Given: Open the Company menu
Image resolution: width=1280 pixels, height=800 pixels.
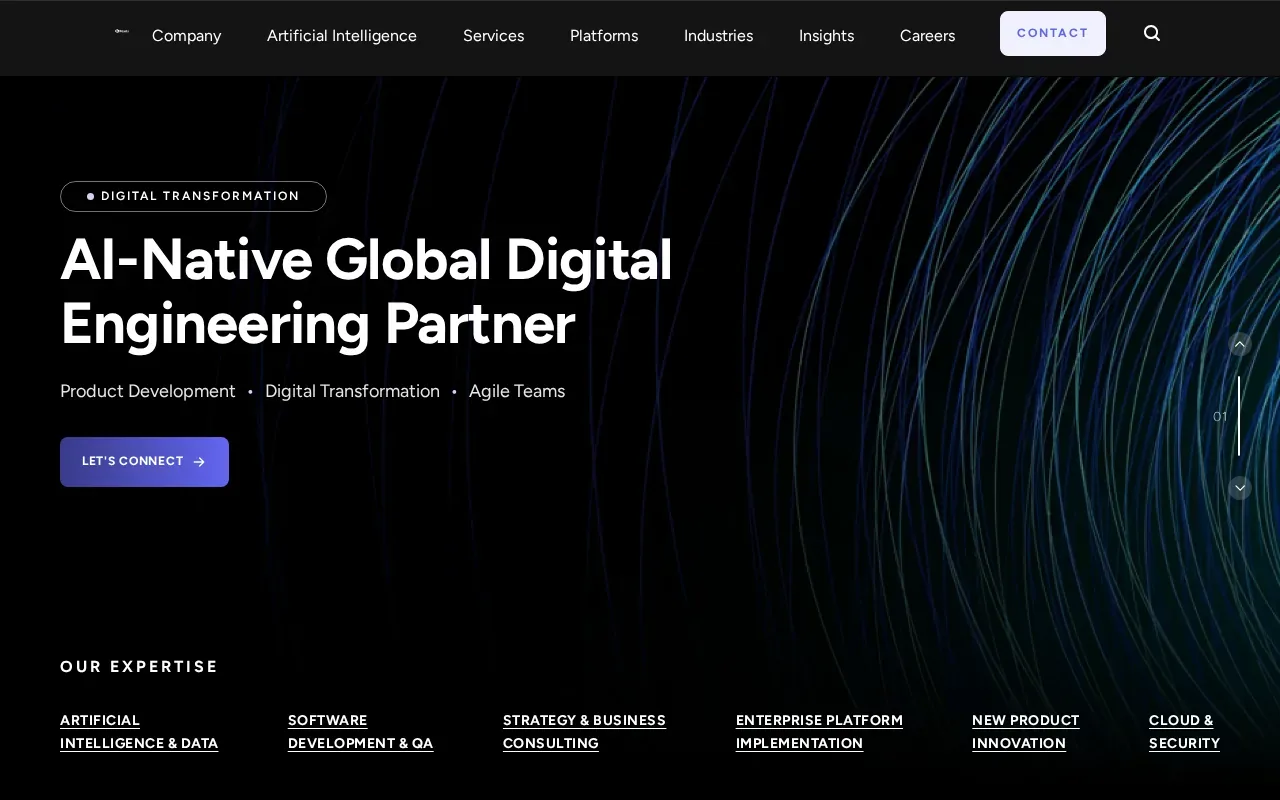Looking at the screenshot, I should (x=187, y=36).
